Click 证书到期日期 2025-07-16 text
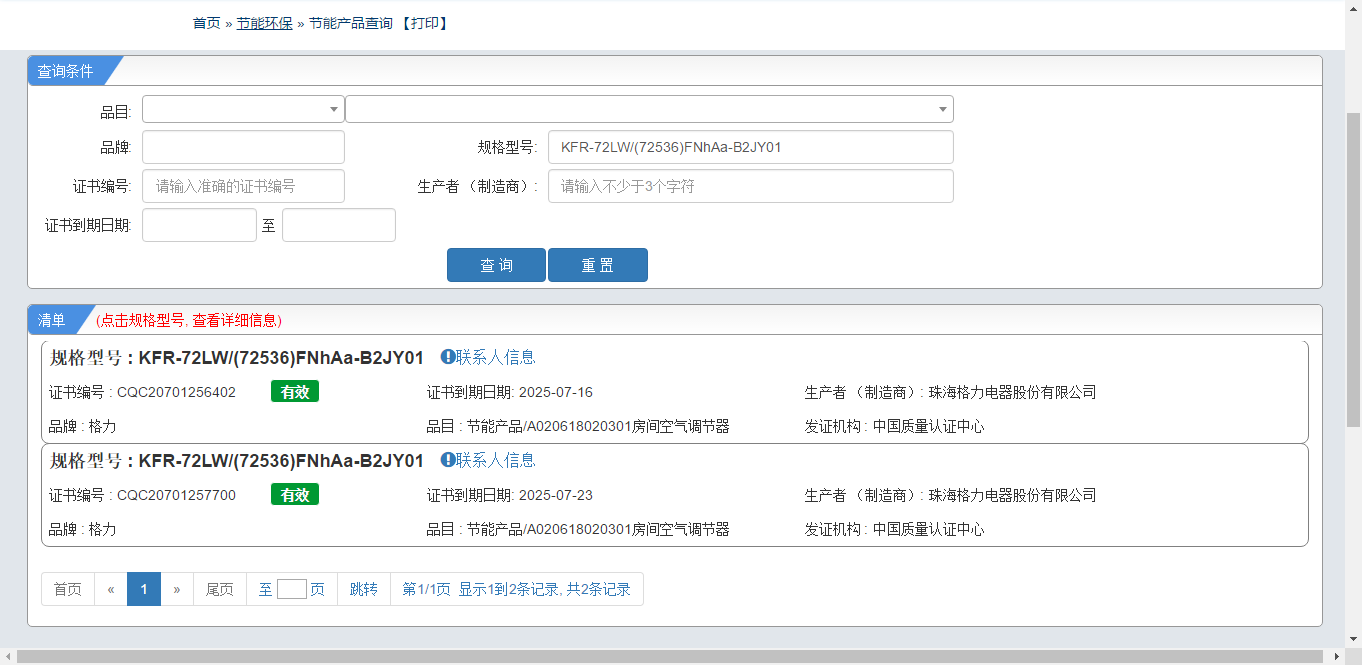This screenshot has height=665, width=1362. pyautogui.click(x=510, y=392)
